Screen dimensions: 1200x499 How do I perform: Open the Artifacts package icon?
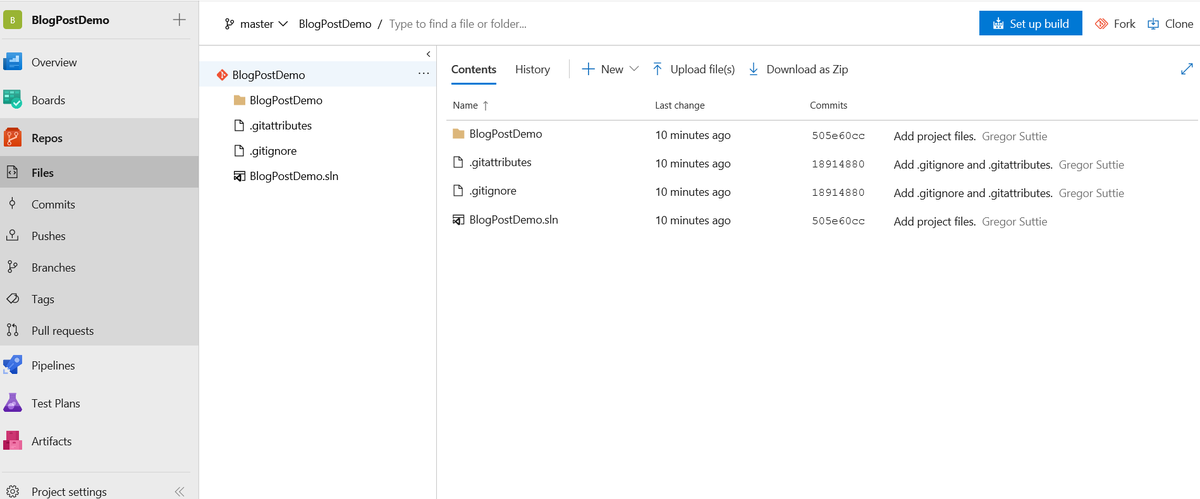click(x=13, y=441)
